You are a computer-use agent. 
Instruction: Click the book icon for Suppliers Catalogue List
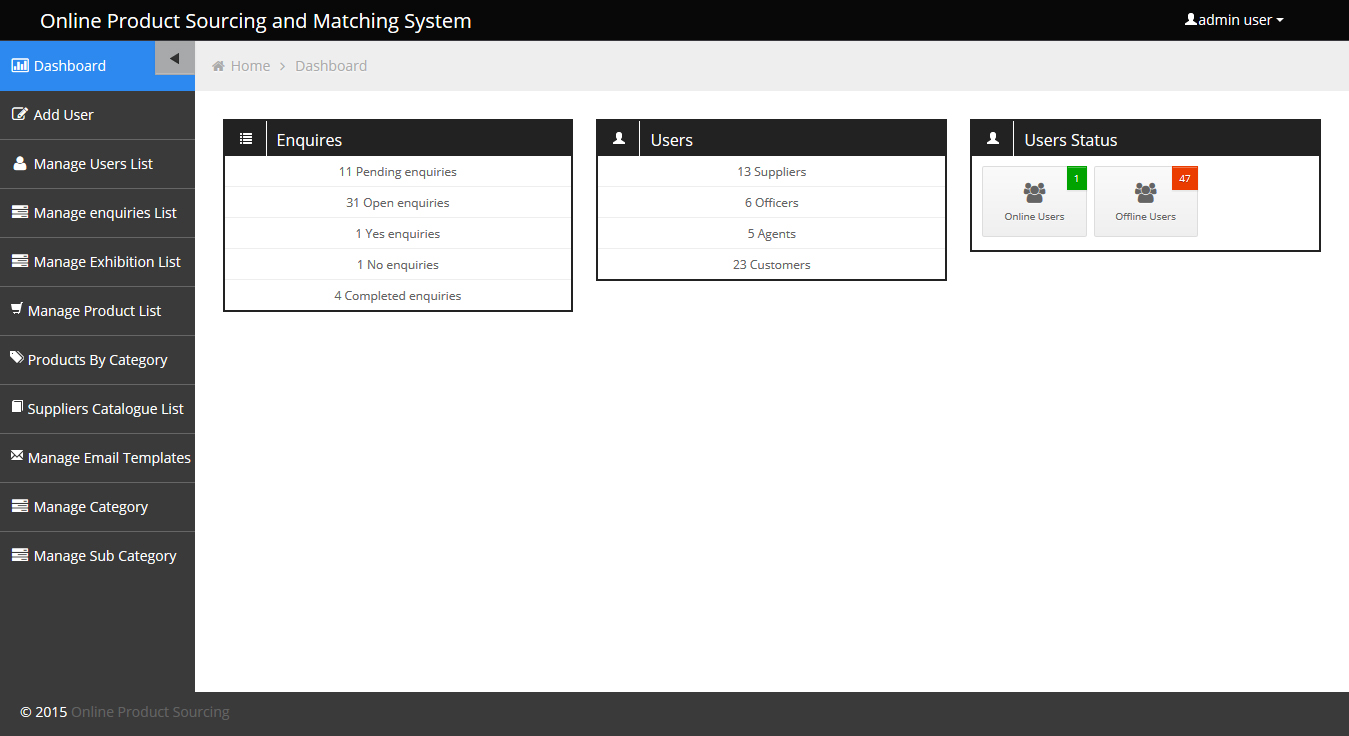click(x=16, y=407)
